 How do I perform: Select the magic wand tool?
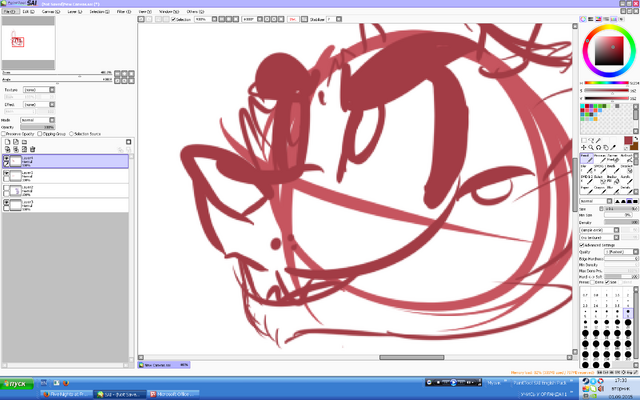point(598,140)
